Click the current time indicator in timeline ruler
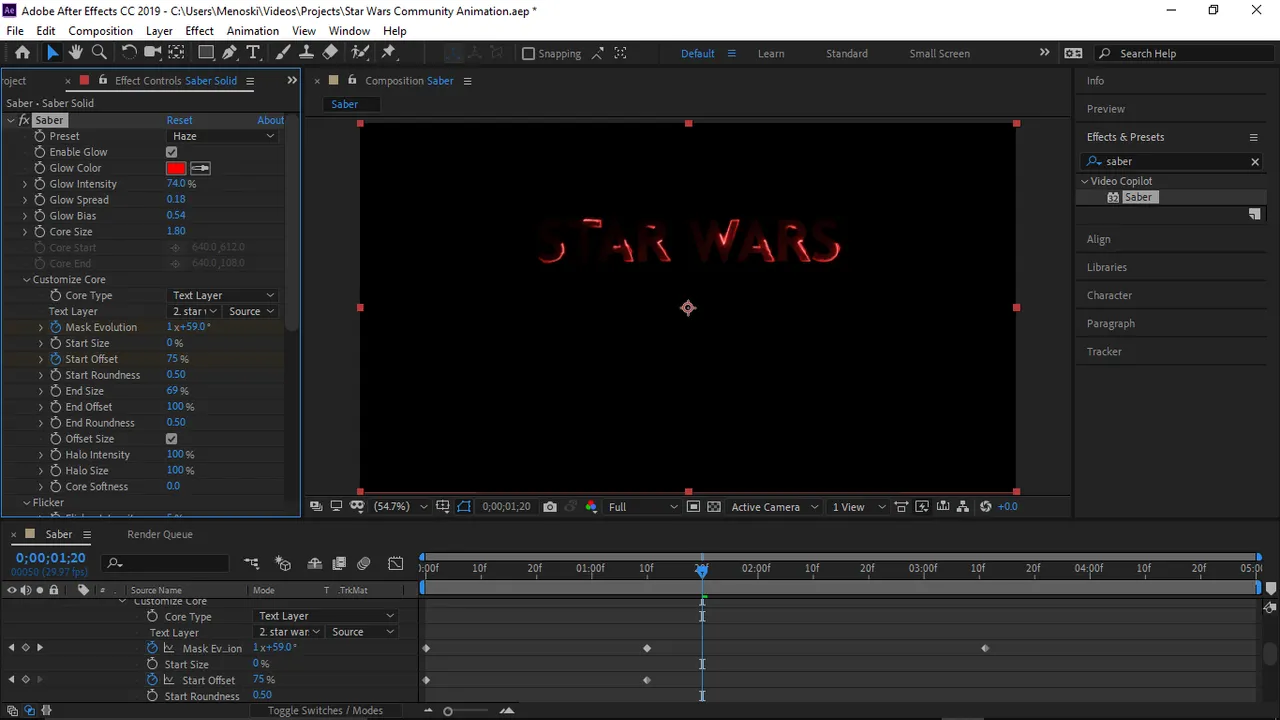Viewport: 1280px width, 720px height. tap(702, 569)
